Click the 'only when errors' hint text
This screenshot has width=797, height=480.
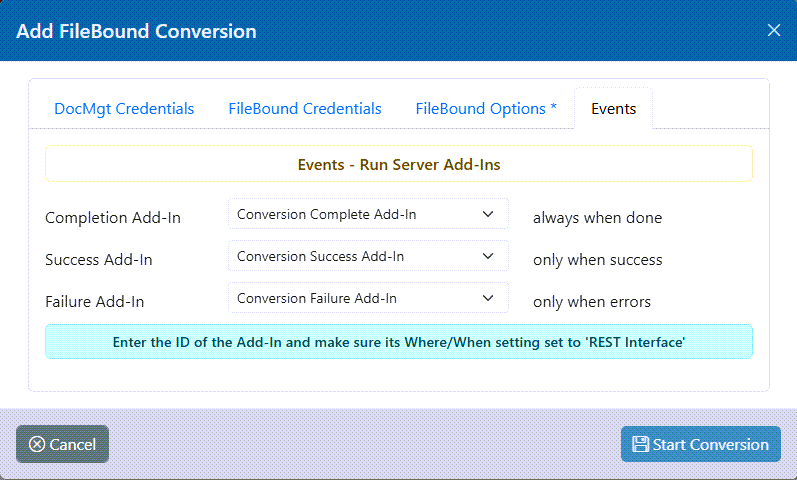coord(592,301)
